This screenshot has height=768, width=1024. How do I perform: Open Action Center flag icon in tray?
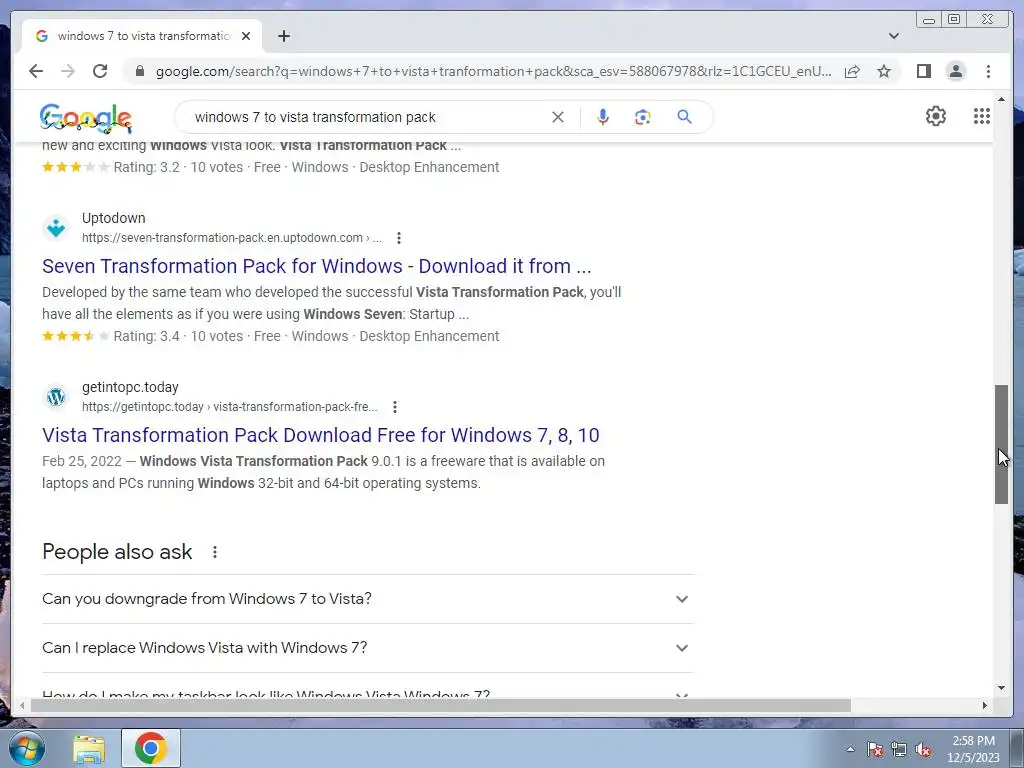pyautogui.click(x=874, y=750)
